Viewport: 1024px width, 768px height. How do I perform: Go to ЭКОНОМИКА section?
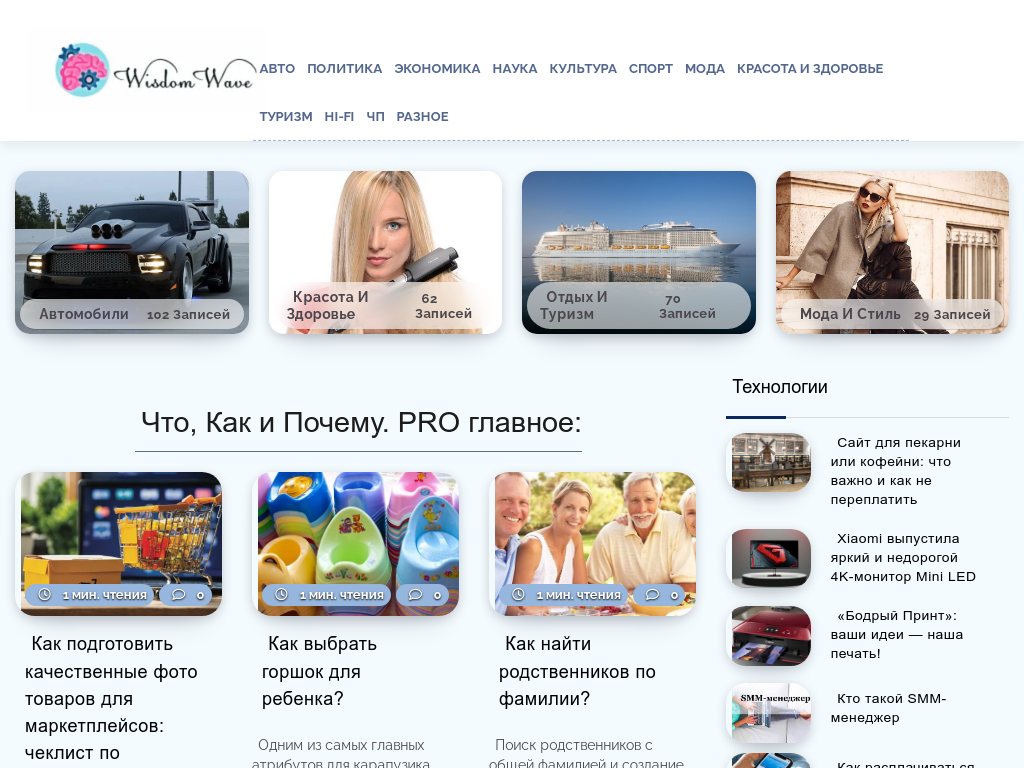pos(437,69)
